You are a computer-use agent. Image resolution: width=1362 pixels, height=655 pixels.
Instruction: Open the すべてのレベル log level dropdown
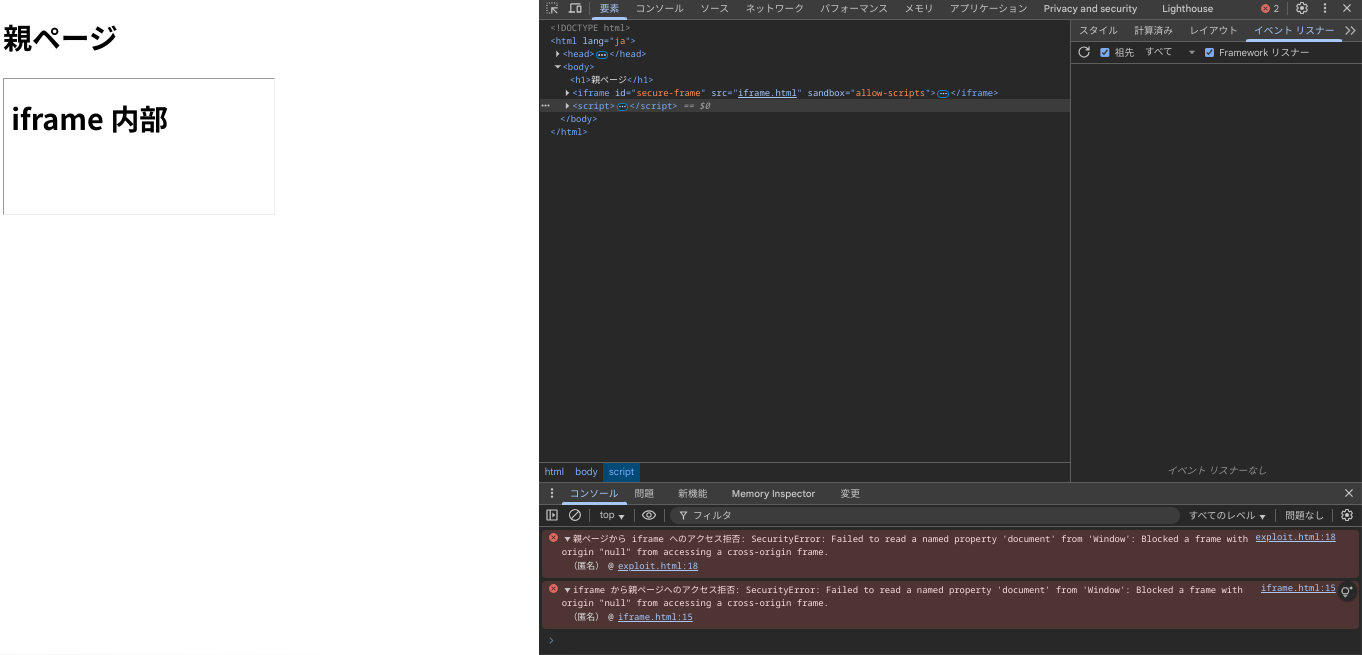(1227, 515)
